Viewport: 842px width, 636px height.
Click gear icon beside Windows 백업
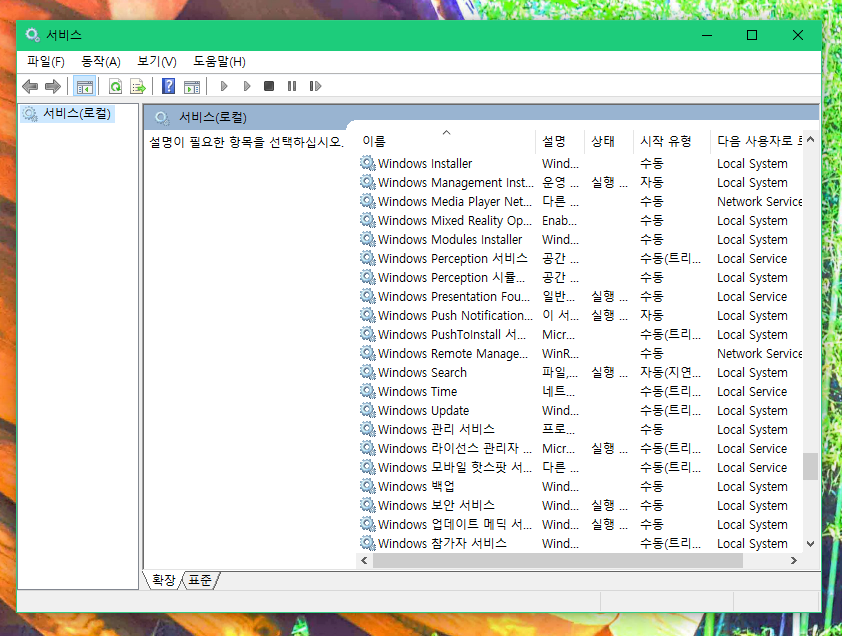tap(368, 486)
